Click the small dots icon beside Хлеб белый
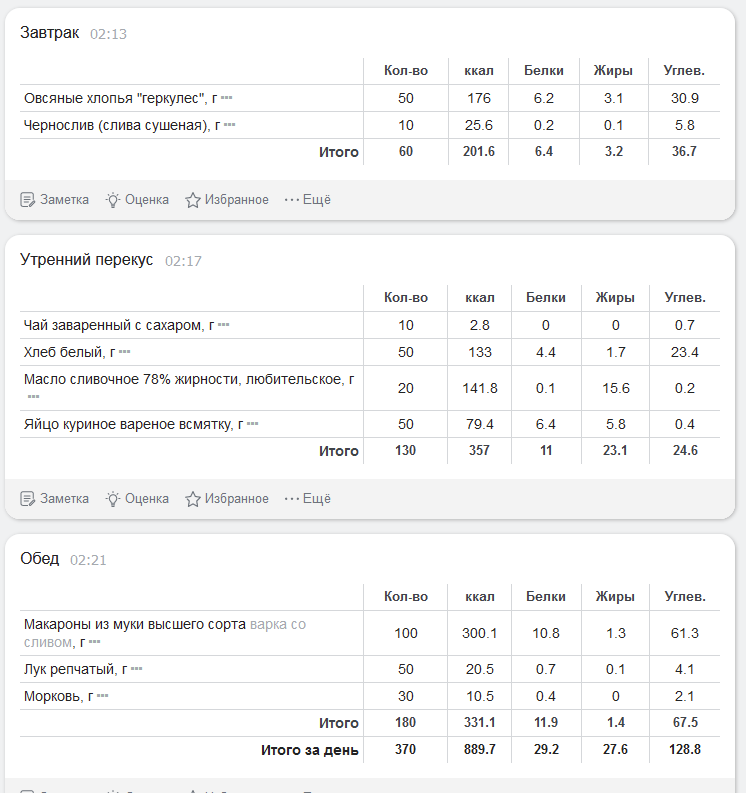The height and width of the screenshot is (793, 746). [125, 352]
